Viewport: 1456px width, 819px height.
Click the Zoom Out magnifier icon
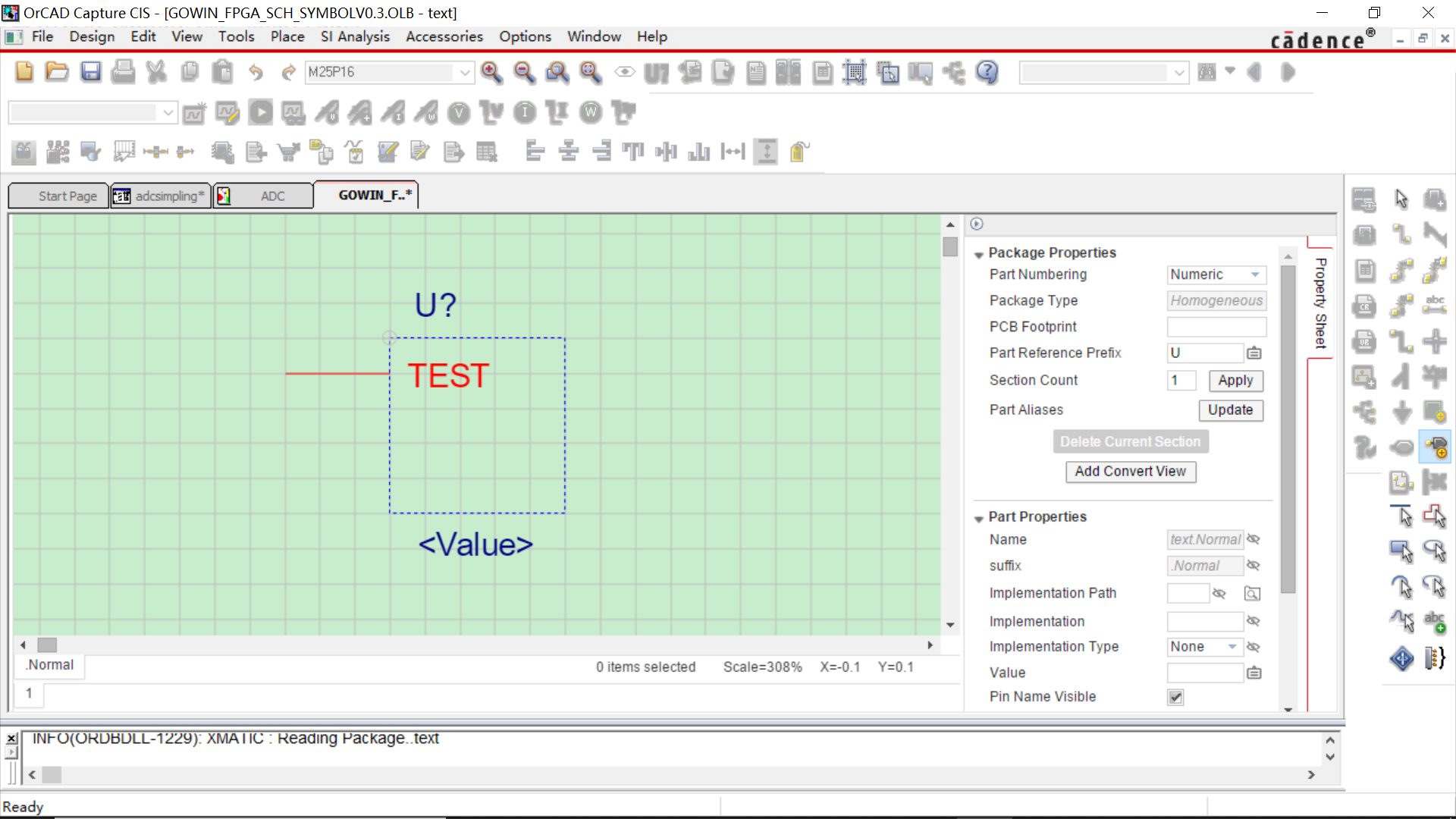(524, 72)
